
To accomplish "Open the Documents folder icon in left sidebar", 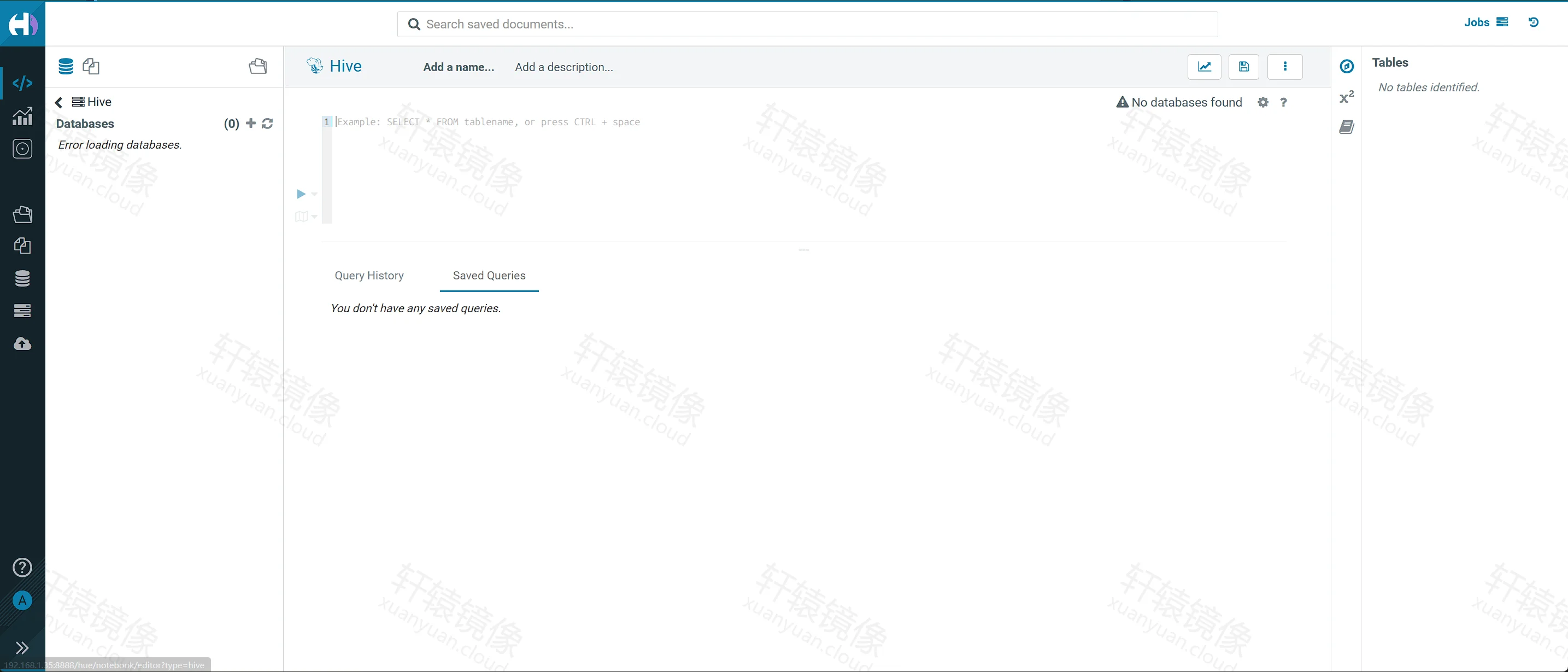I will (22, 214).
